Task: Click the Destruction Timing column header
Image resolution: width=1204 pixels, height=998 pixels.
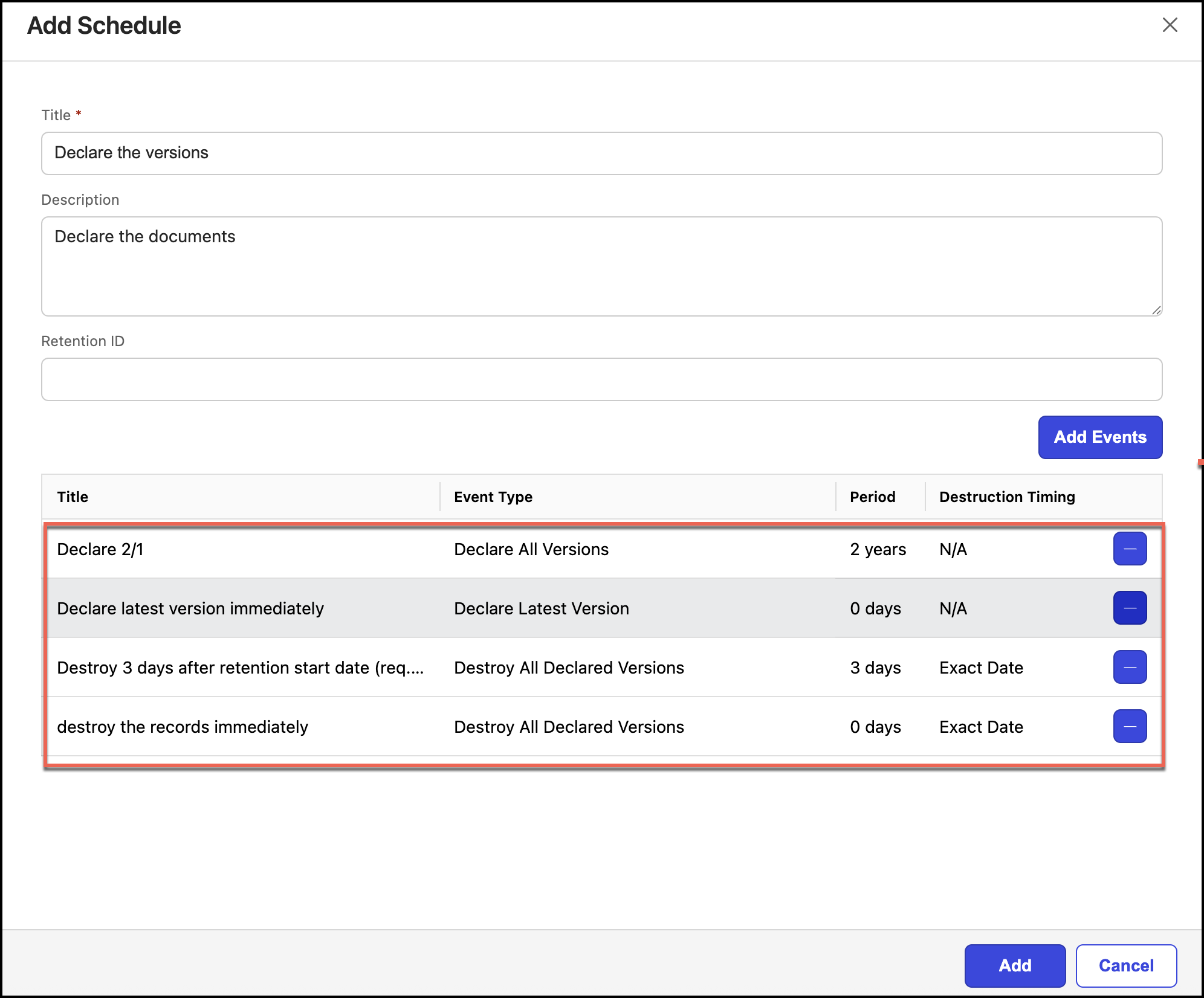Action: 1006,497
